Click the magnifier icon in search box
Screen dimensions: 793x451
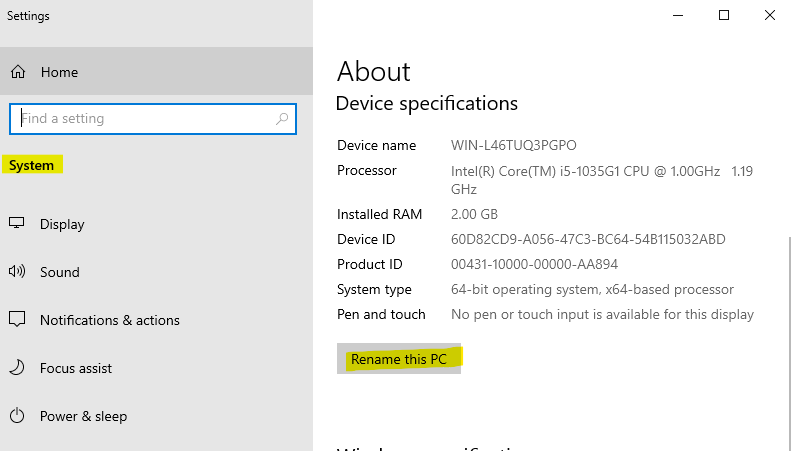pyautogui.click(x=283, y=119)
